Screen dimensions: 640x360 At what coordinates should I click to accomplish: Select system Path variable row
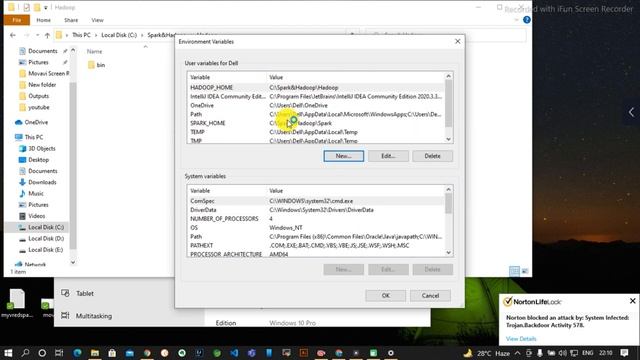316,236
